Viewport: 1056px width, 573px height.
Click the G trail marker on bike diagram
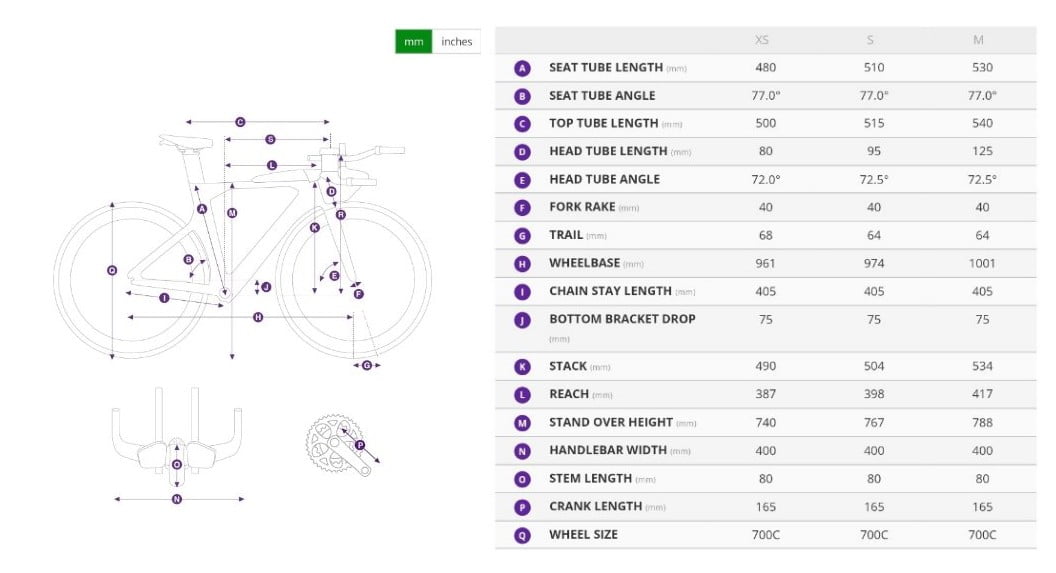click(367, 365)
